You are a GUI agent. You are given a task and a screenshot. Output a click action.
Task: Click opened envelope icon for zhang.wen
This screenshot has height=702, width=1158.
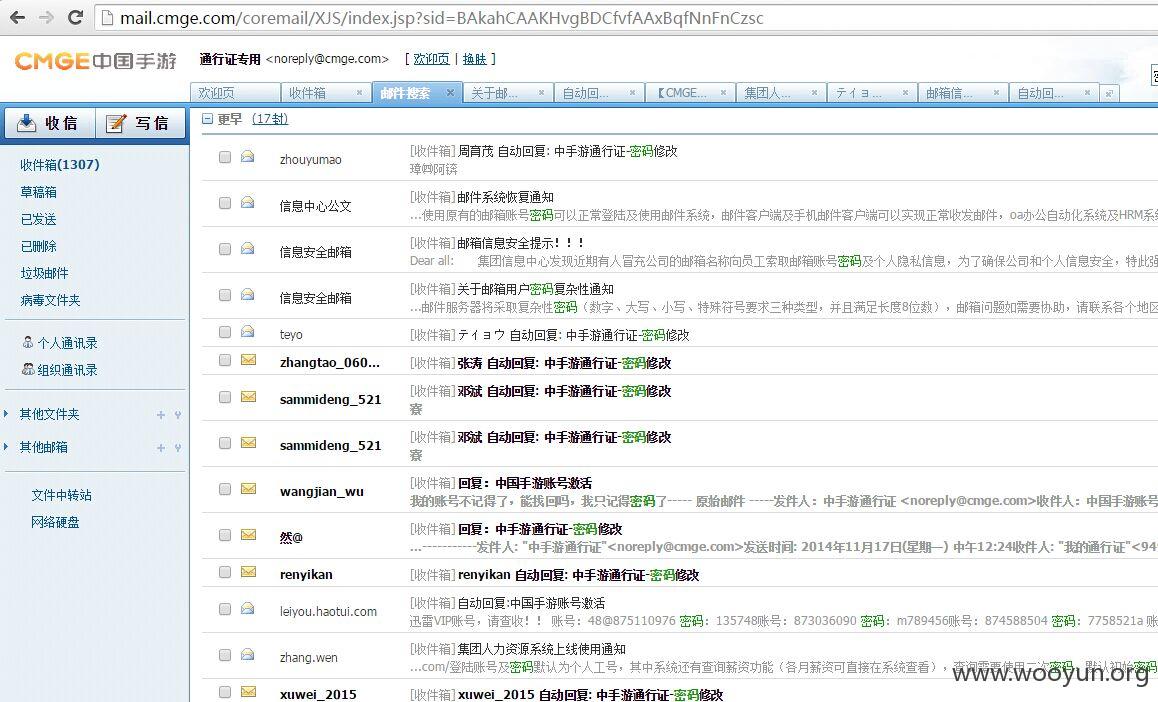coord(248,655)
